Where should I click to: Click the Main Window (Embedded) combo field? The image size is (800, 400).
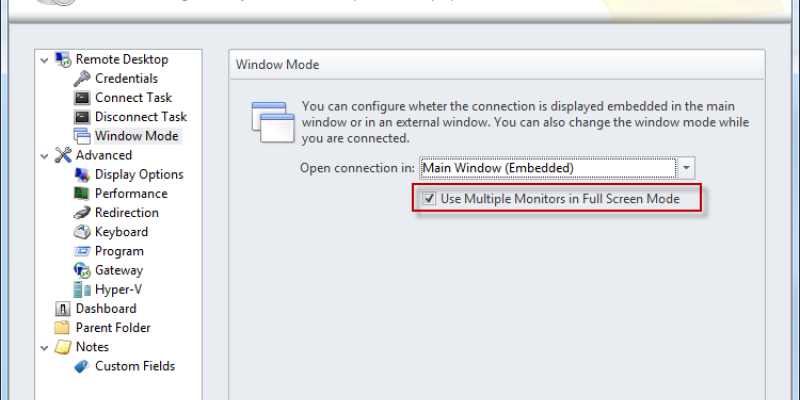pos(548,168)
